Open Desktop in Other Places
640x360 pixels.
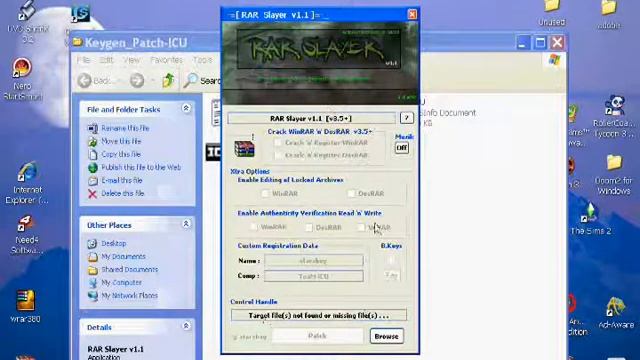114,243
